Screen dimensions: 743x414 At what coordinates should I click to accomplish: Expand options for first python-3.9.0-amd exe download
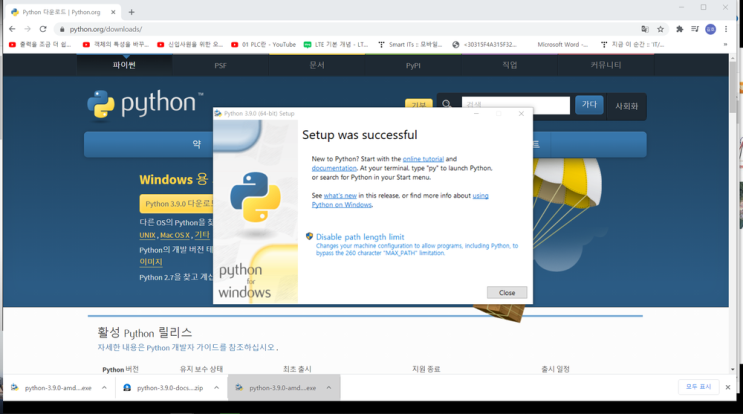[104, 387]
